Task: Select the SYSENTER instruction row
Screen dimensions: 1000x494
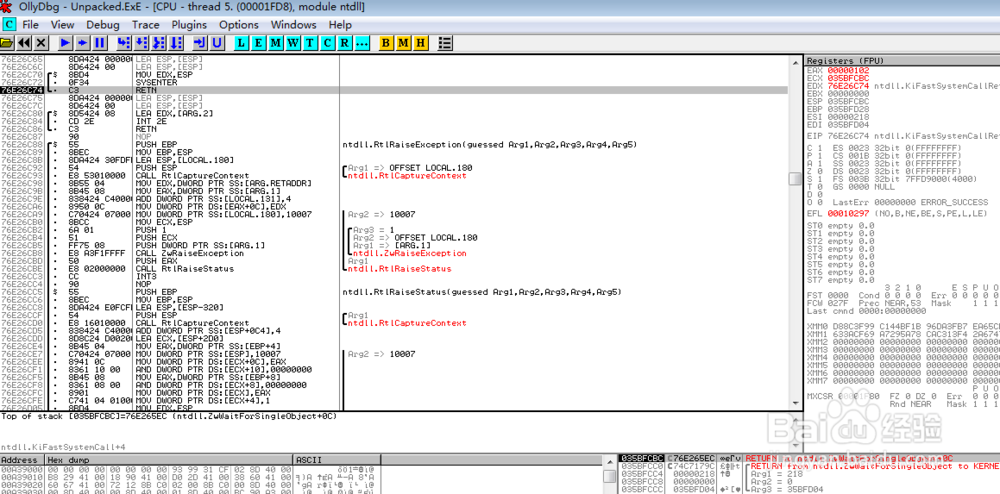Action: point(393,82)
